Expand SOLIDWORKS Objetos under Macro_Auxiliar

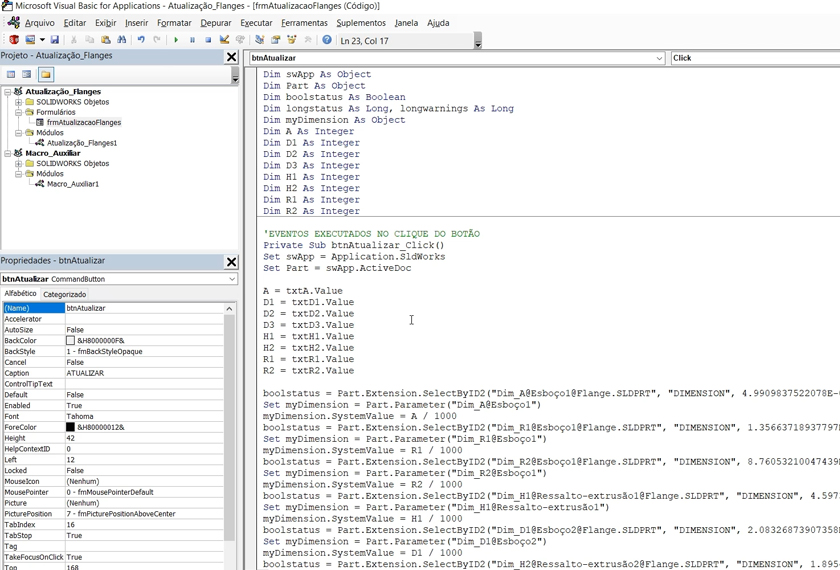tap(19, 163)
